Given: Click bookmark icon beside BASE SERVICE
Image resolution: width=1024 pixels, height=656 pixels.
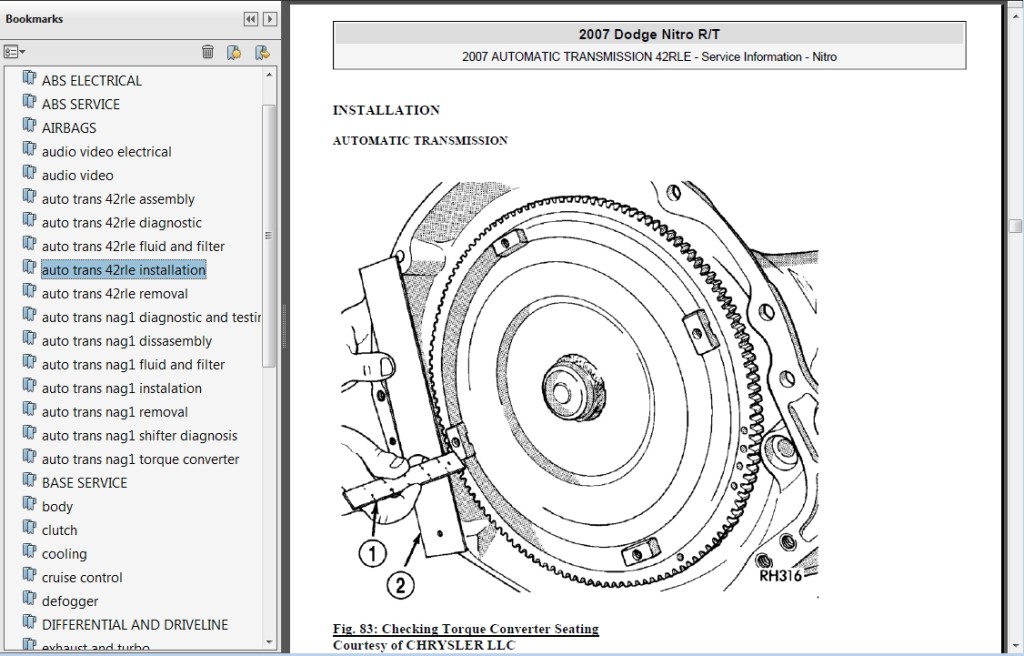Looking at the screenshot, I should click(29, 480).
